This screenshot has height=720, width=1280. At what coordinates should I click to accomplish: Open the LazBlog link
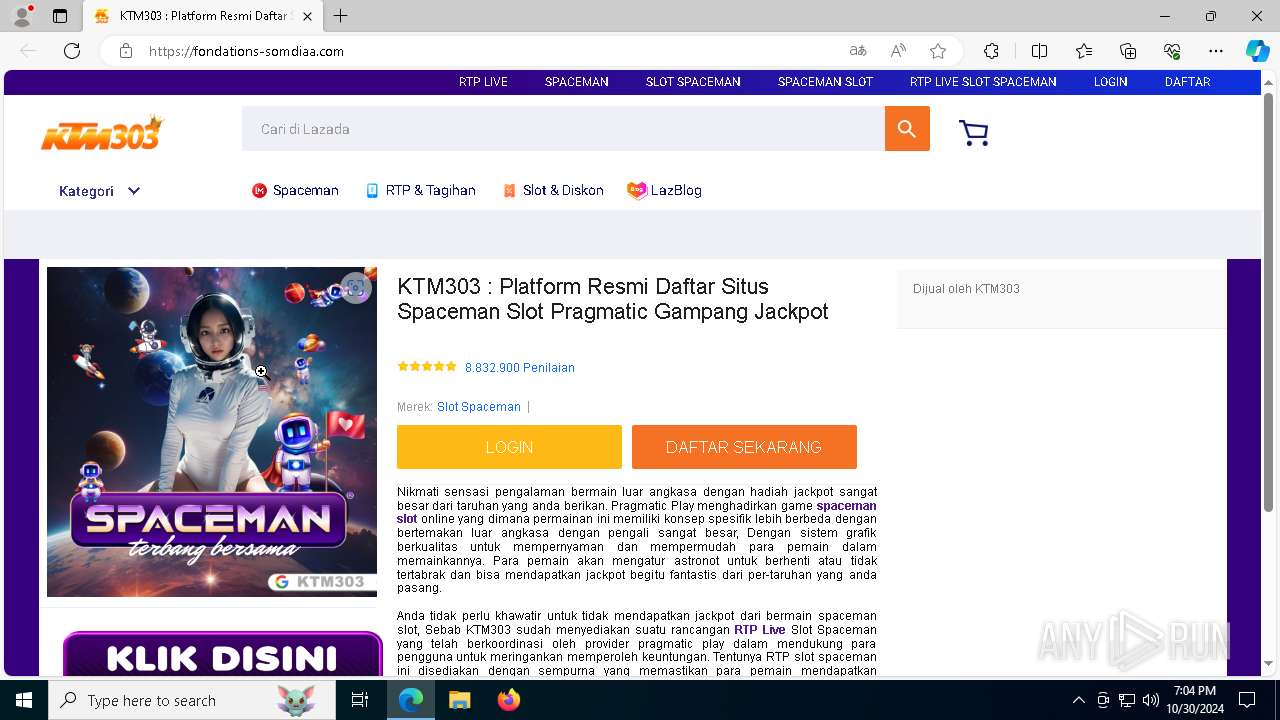tap(665, 190)
